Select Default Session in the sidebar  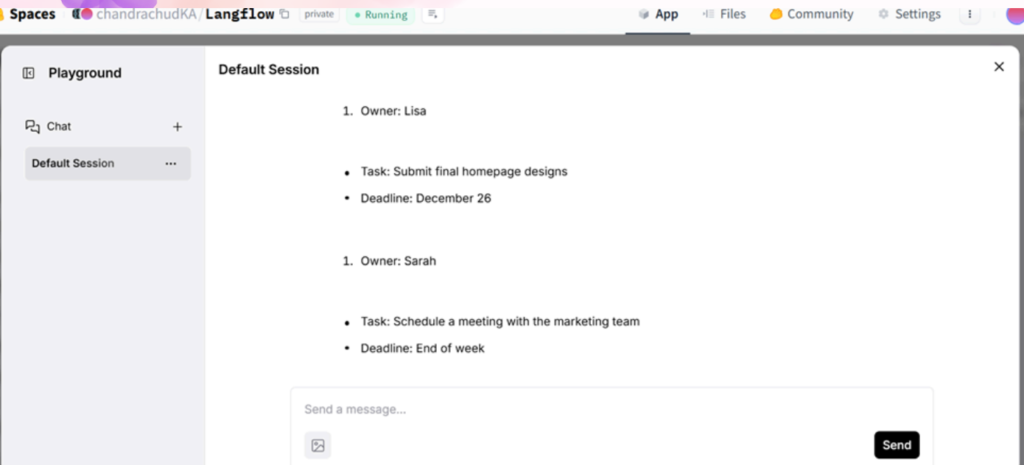73,163
